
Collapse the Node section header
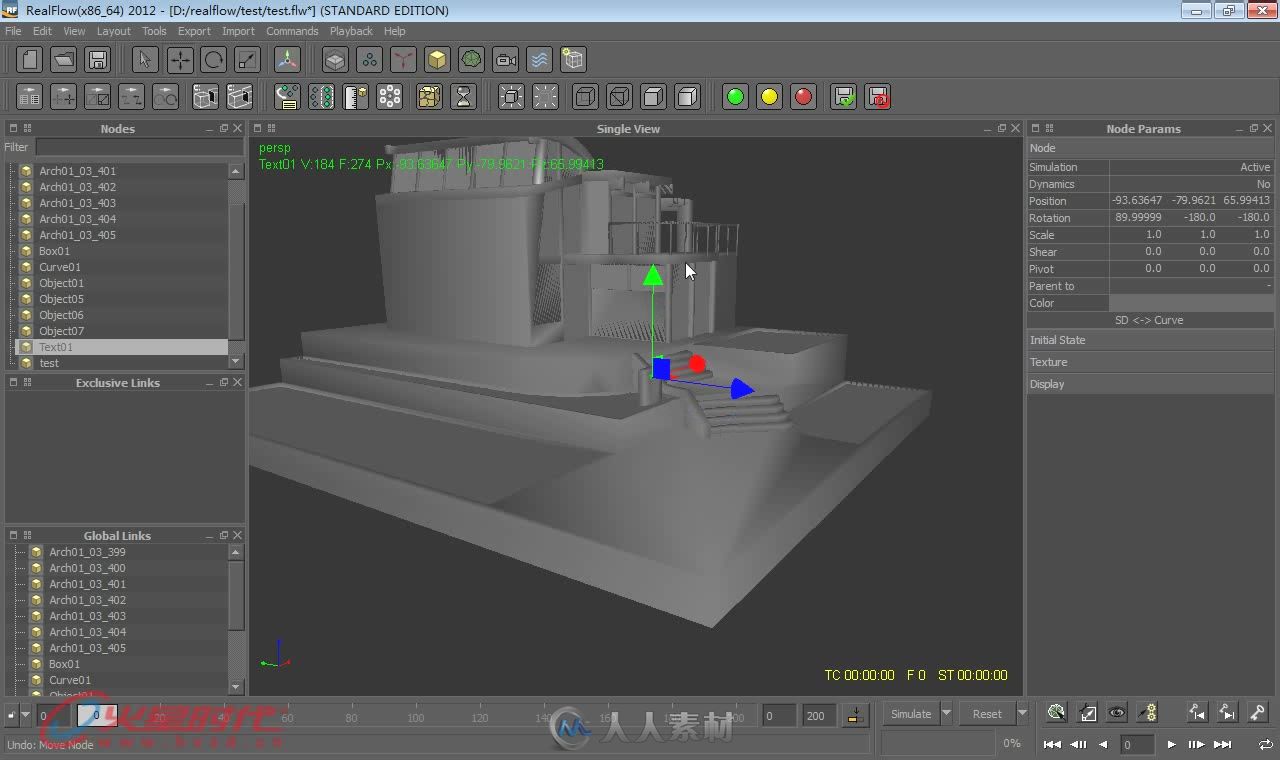tap(1150, 148)
